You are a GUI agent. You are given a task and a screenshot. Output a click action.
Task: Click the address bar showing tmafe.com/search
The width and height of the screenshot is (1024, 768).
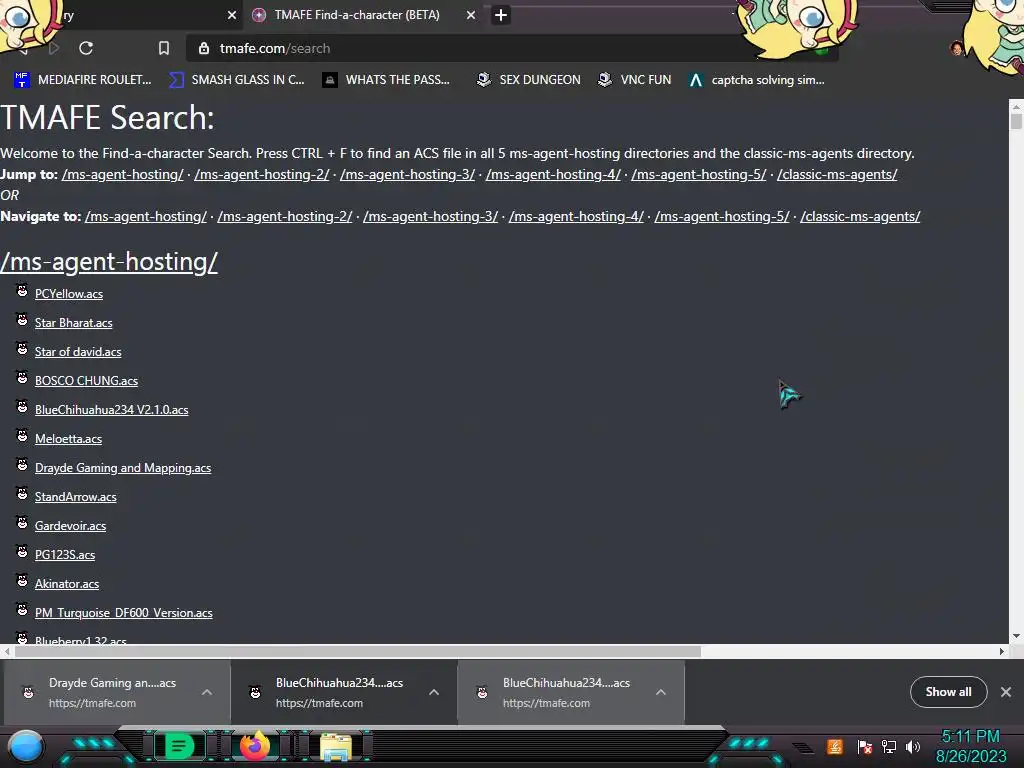512,48
